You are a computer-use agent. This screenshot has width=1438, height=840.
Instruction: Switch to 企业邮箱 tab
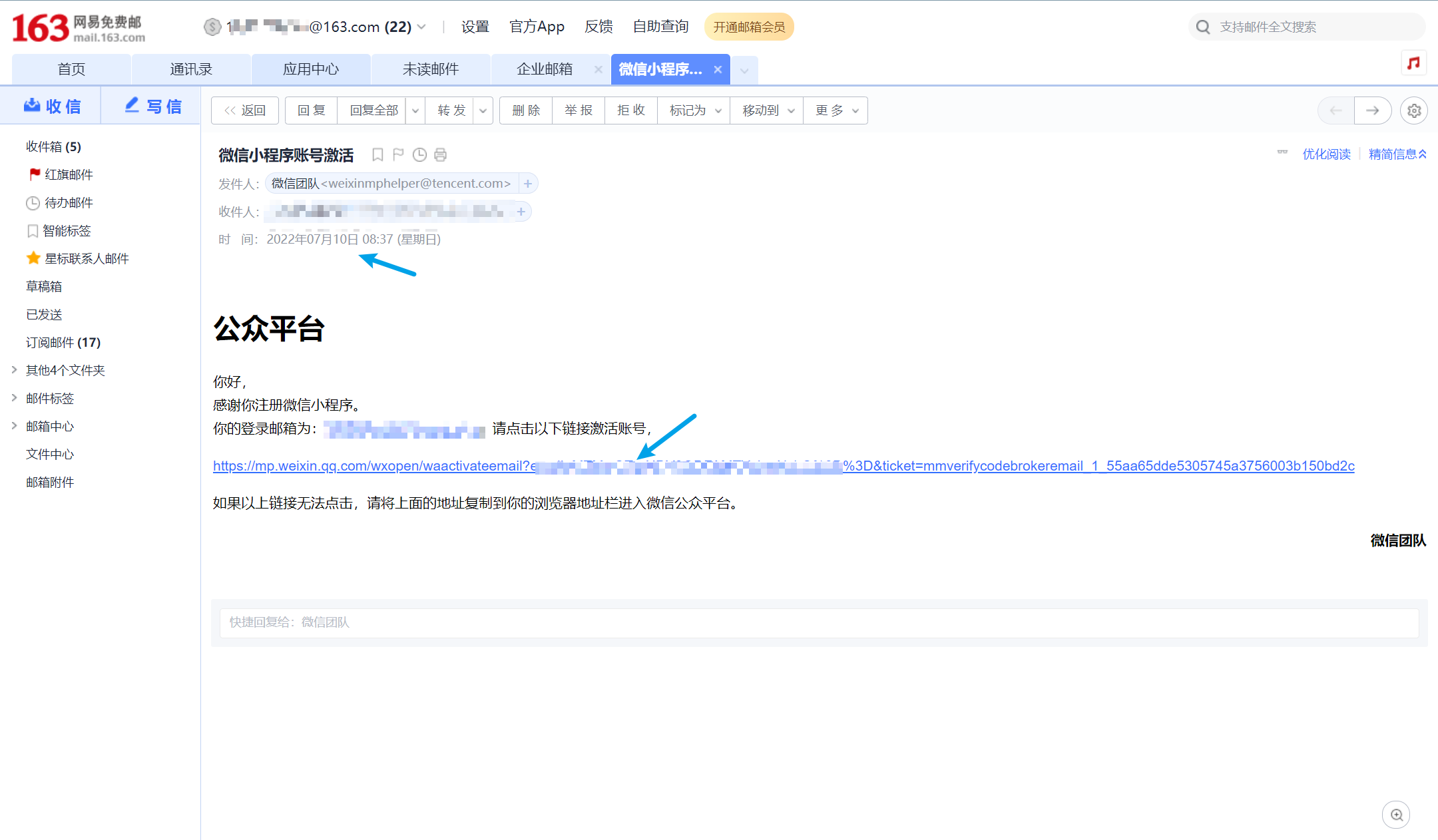(x=544, y=69)
